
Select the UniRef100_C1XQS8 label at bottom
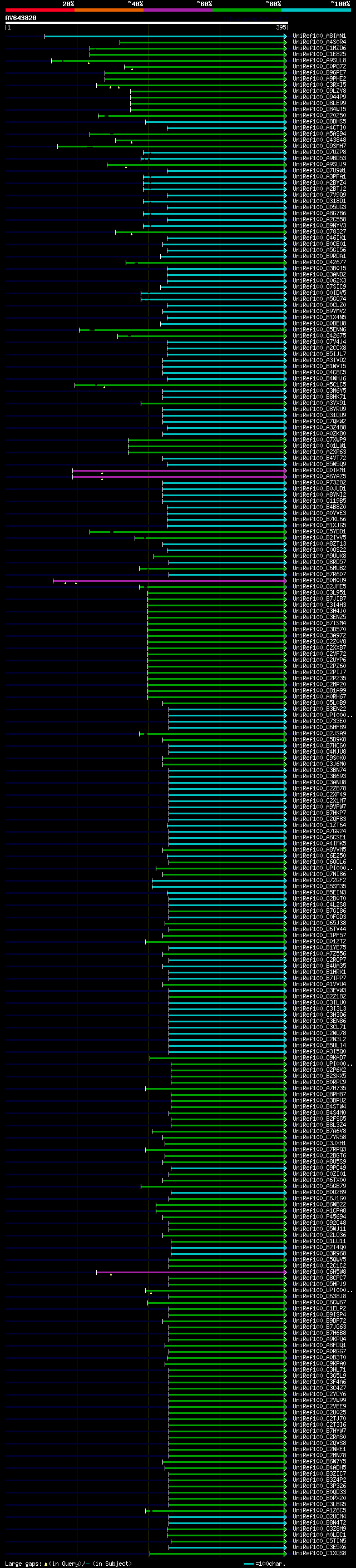click(x=319, y=1553)
